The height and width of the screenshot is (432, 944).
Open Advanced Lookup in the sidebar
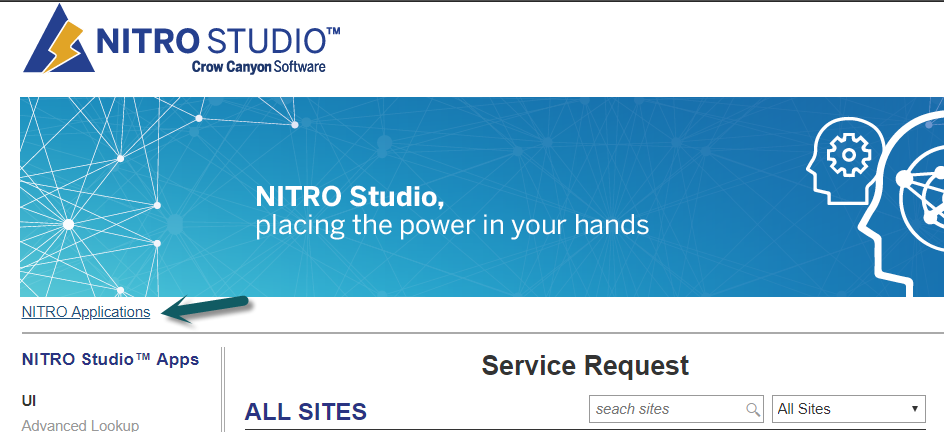click(80, 425)
